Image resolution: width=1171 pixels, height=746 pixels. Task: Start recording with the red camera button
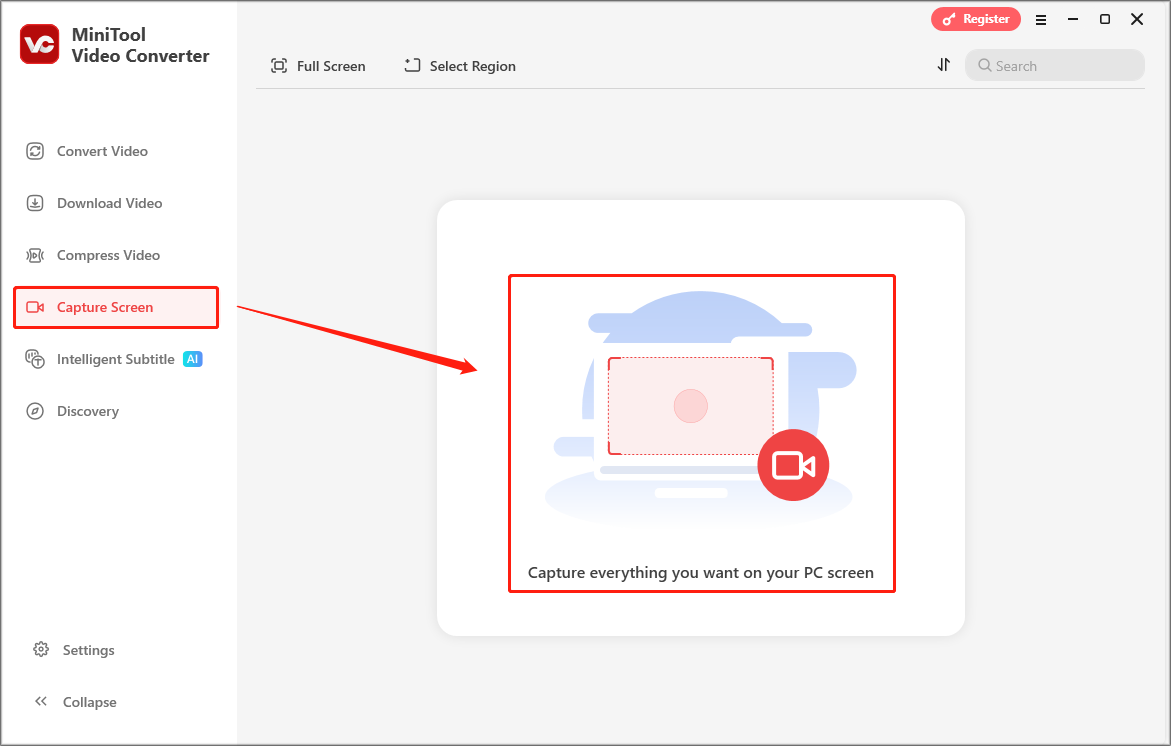click(794, 464)
